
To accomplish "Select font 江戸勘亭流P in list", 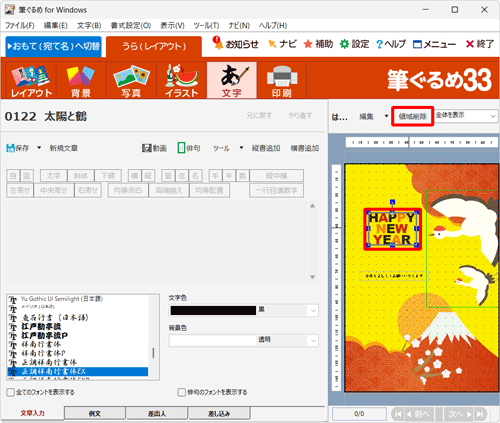I will [44, 335].
